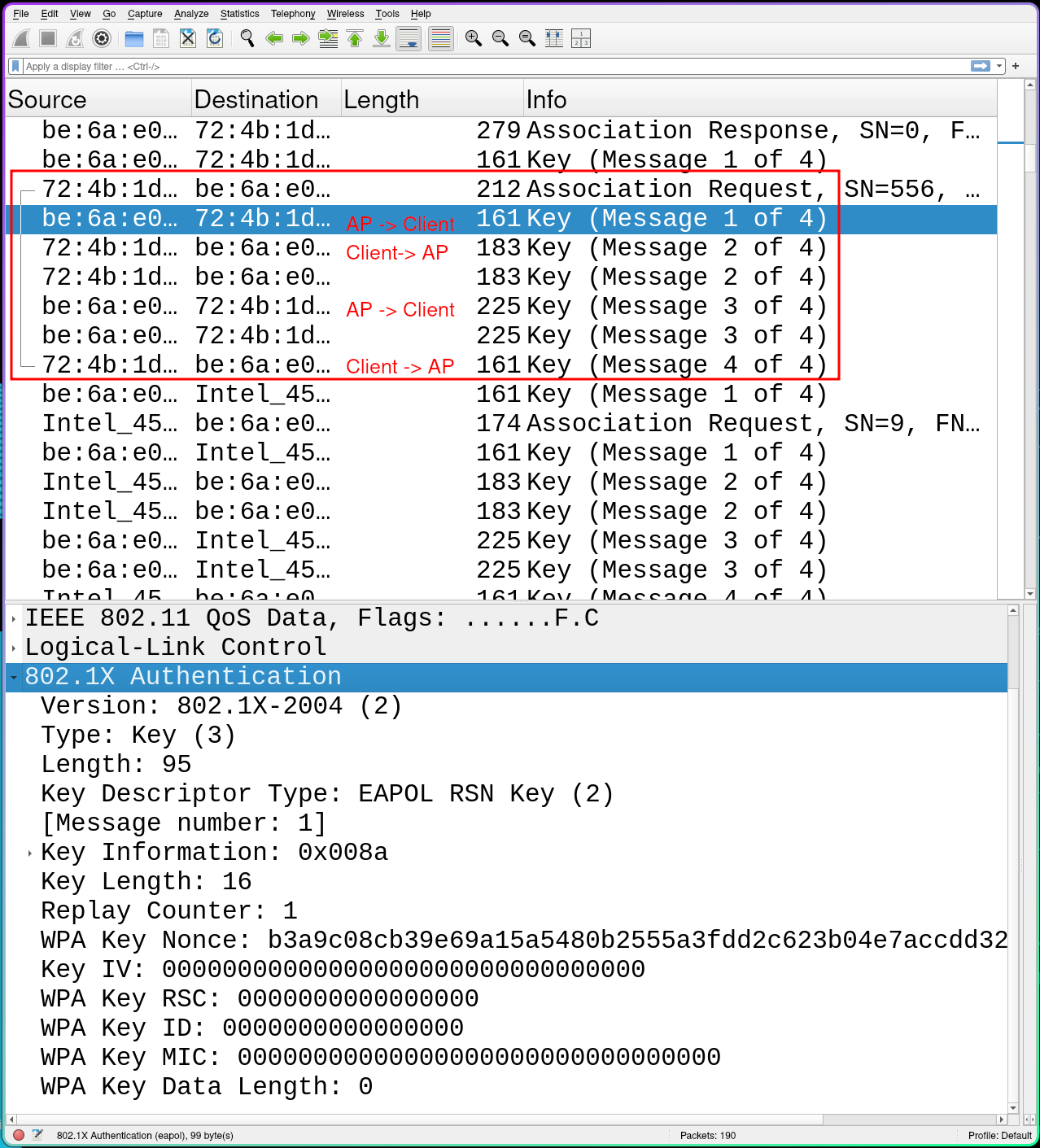Select Association Response SN=0 packet row

pyautogui.click(x=501, y=130)
